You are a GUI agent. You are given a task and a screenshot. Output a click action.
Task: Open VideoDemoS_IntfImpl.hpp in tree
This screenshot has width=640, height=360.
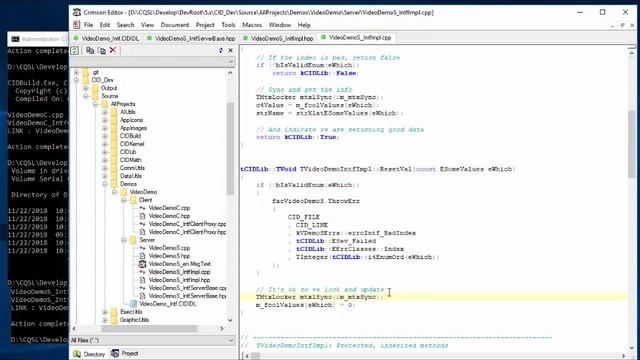coord(179,280)
